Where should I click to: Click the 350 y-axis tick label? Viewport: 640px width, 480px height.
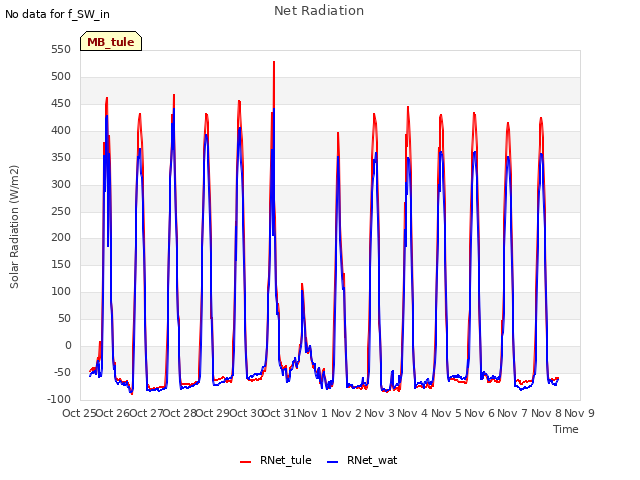click(x=61, y=158)
